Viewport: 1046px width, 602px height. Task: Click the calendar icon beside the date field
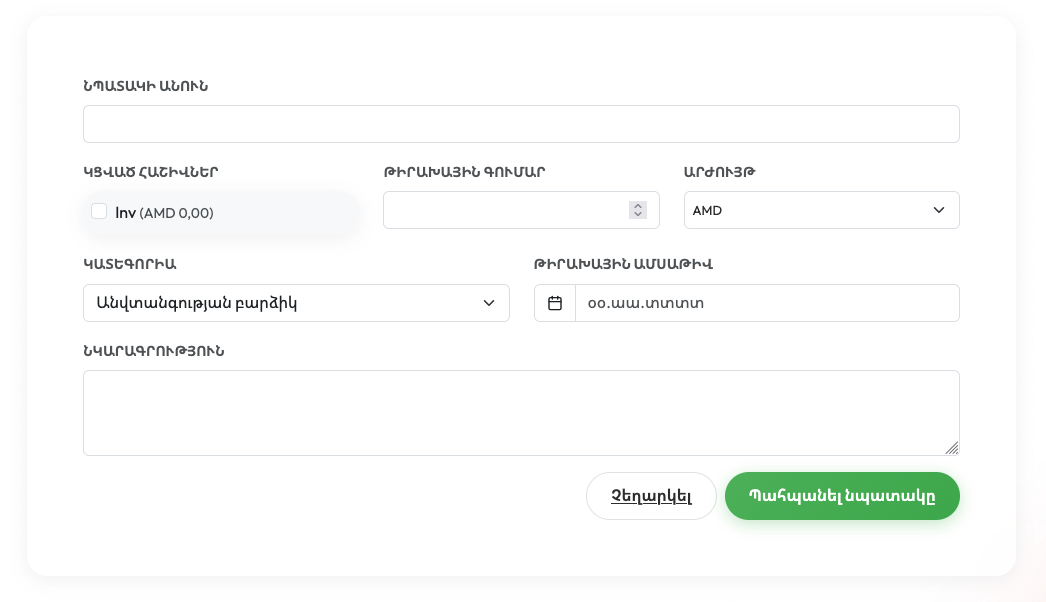(555, 303)
